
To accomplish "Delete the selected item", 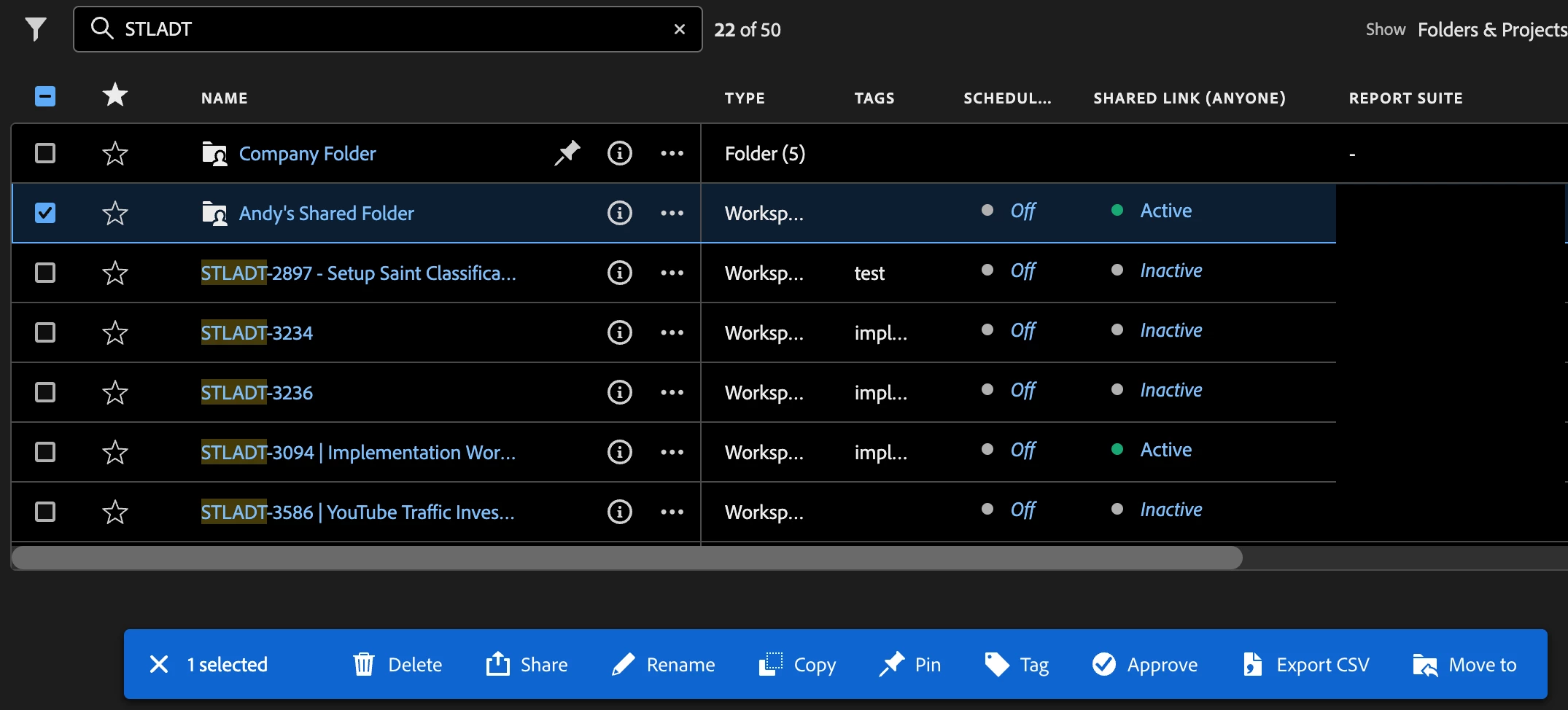I will click(397, 664).
